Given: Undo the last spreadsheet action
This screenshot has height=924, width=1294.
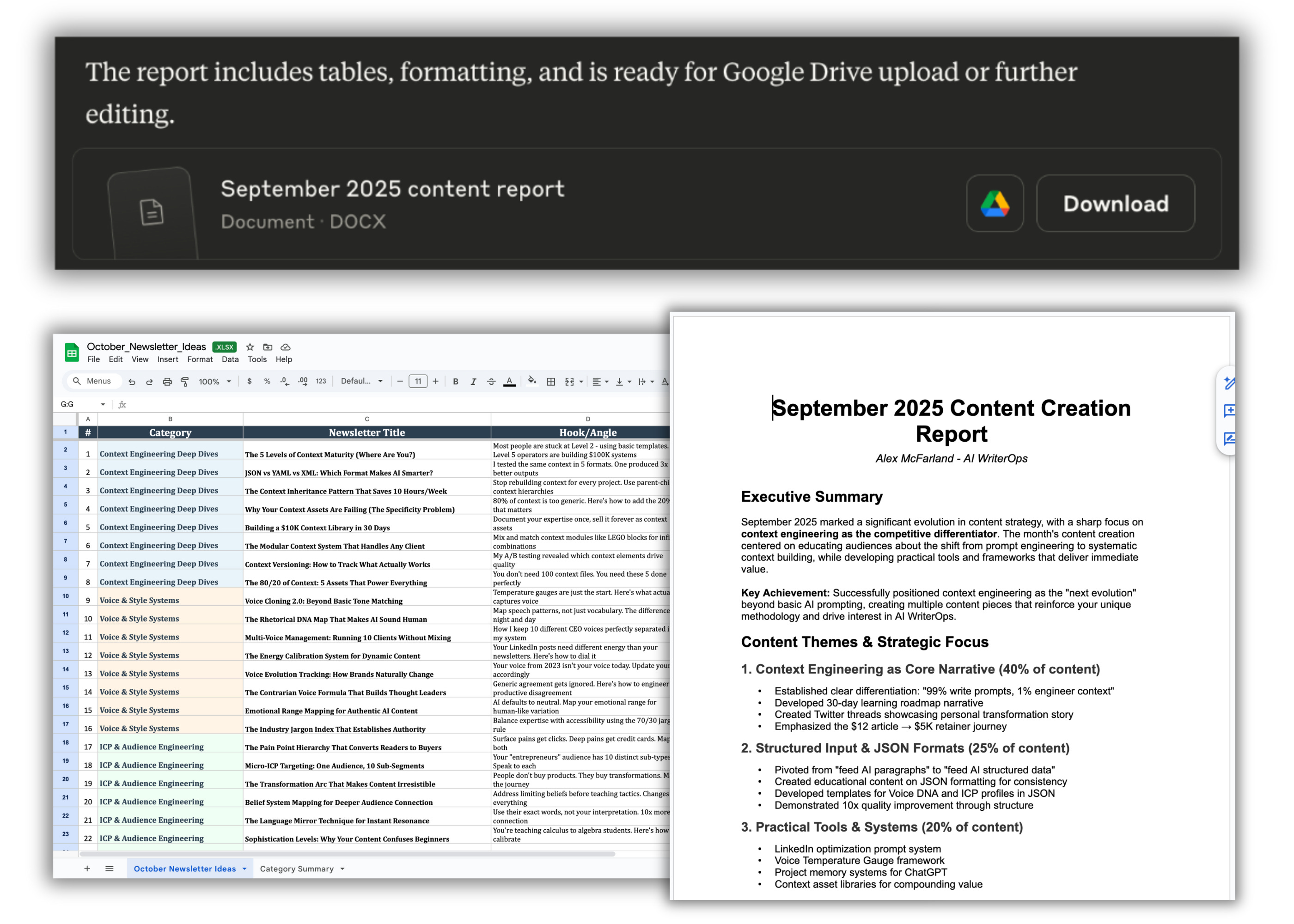Looking at the screenshot, I should [131, 382].
